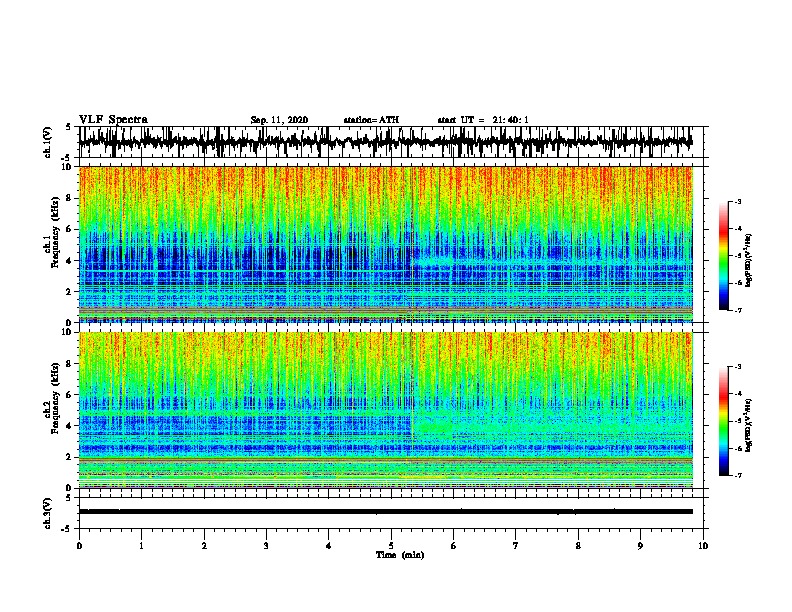Click the ch.1 voltage waveform trace panel
This screenshot has height=612, width=792.
pos(391,142)
